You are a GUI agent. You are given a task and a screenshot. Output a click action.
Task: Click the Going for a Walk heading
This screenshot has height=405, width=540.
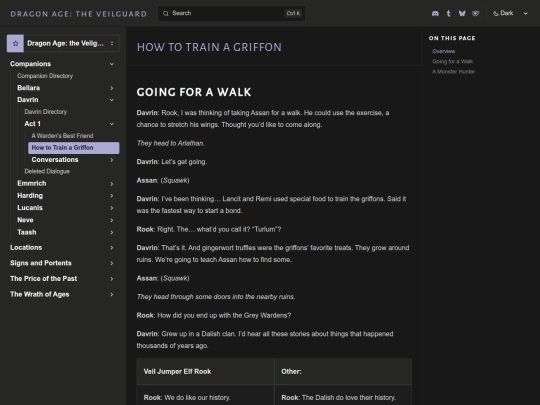pyautogui.click(x=194, y=92)
